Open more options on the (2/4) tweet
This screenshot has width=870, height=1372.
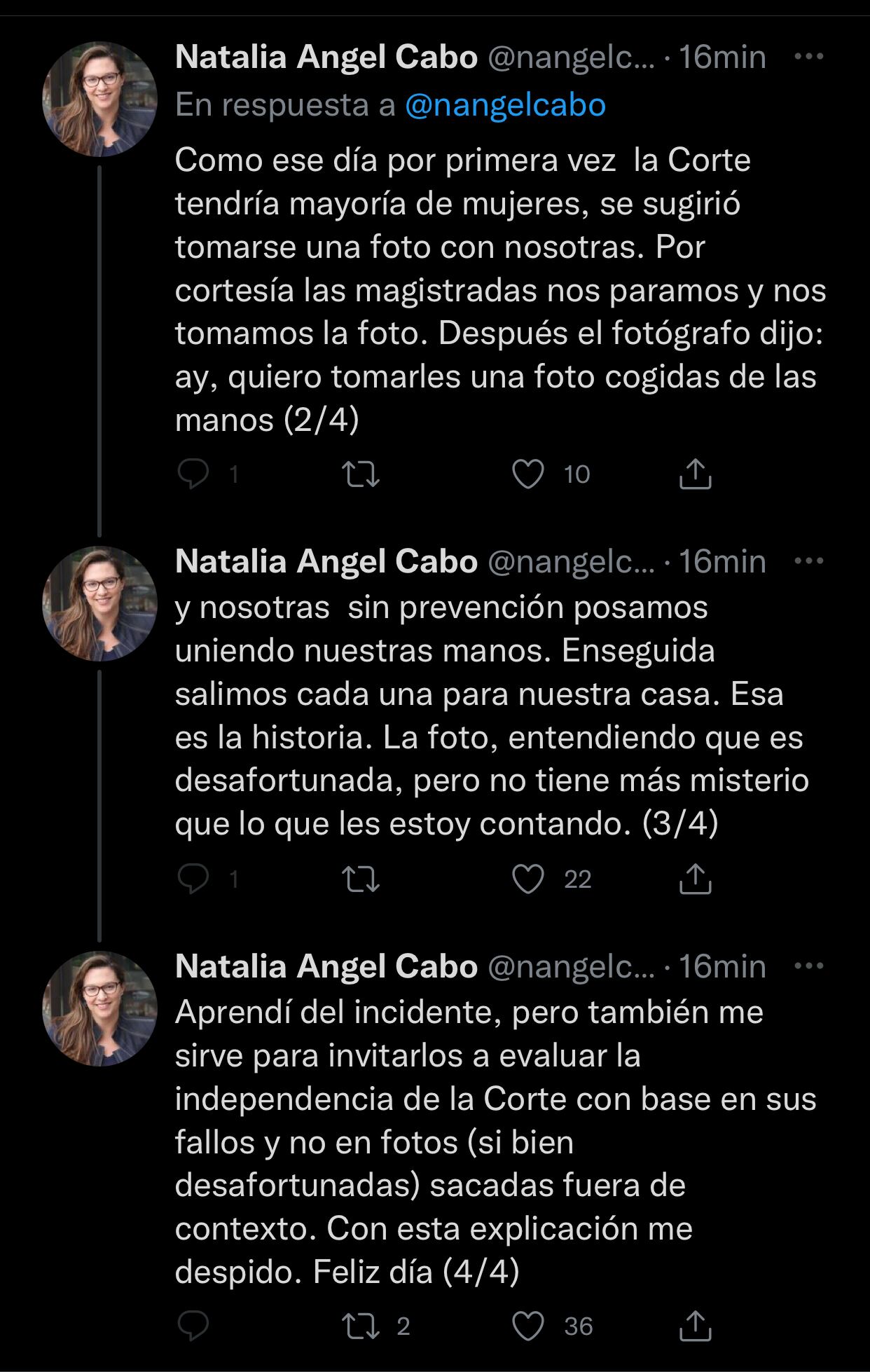click(809, 57)
